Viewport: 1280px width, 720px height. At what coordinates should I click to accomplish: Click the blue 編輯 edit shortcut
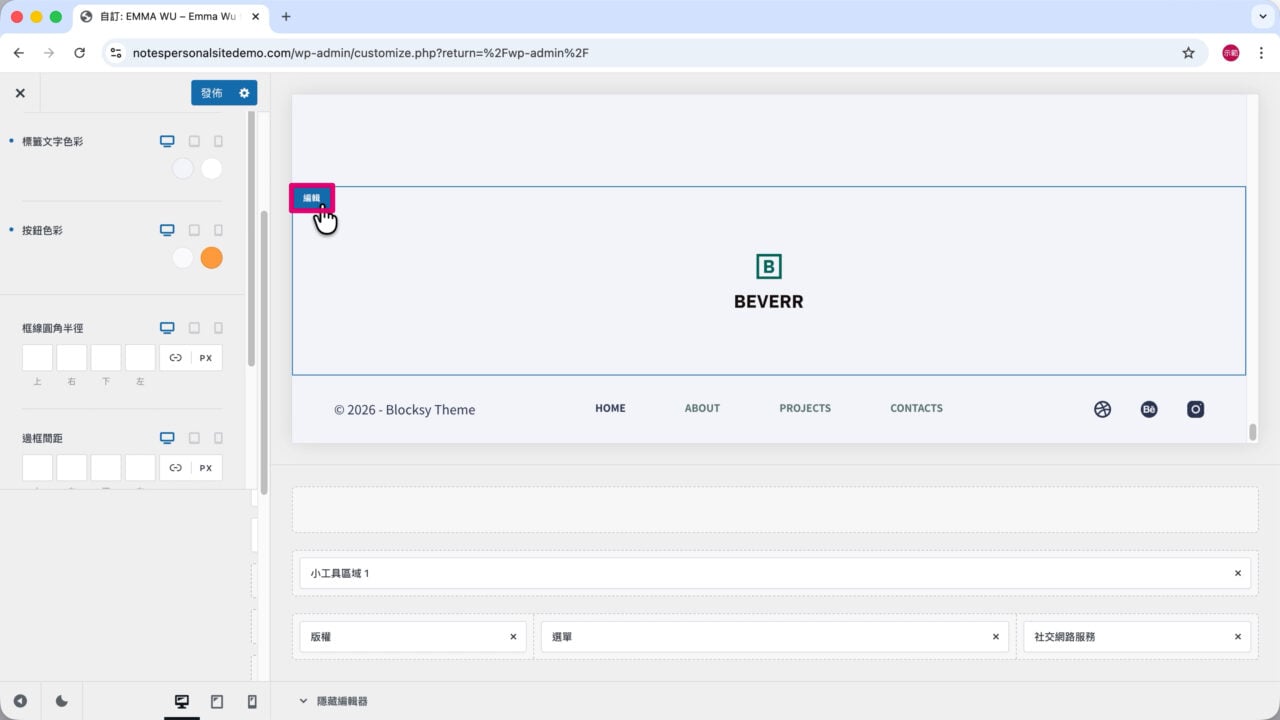pos(312,198)
